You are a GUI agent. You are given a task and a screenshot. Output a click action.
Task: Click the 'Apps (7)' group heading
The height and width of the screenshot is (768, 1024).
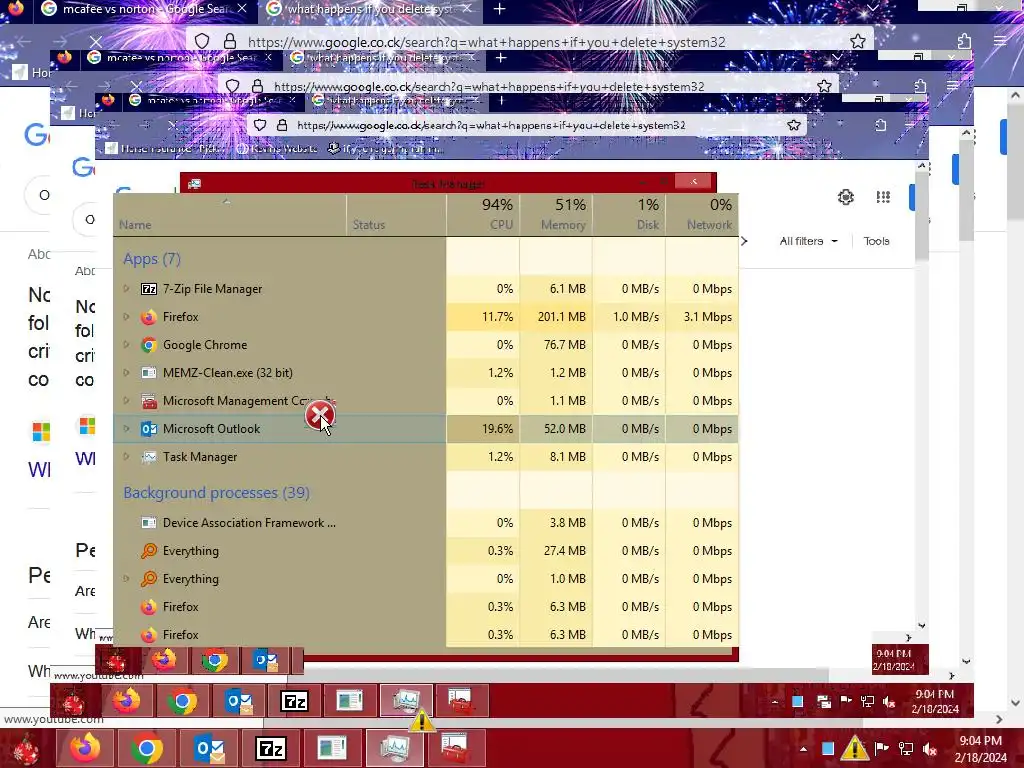pos(152,259)
